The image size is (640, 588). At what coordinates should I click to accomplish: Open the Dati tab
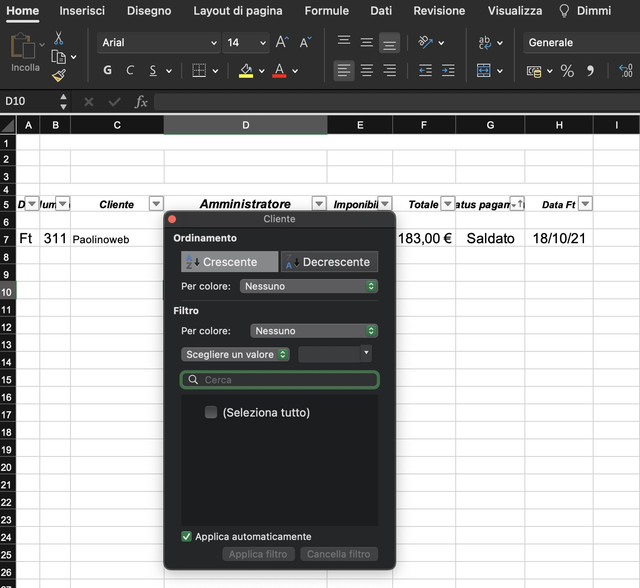(381, 11)
